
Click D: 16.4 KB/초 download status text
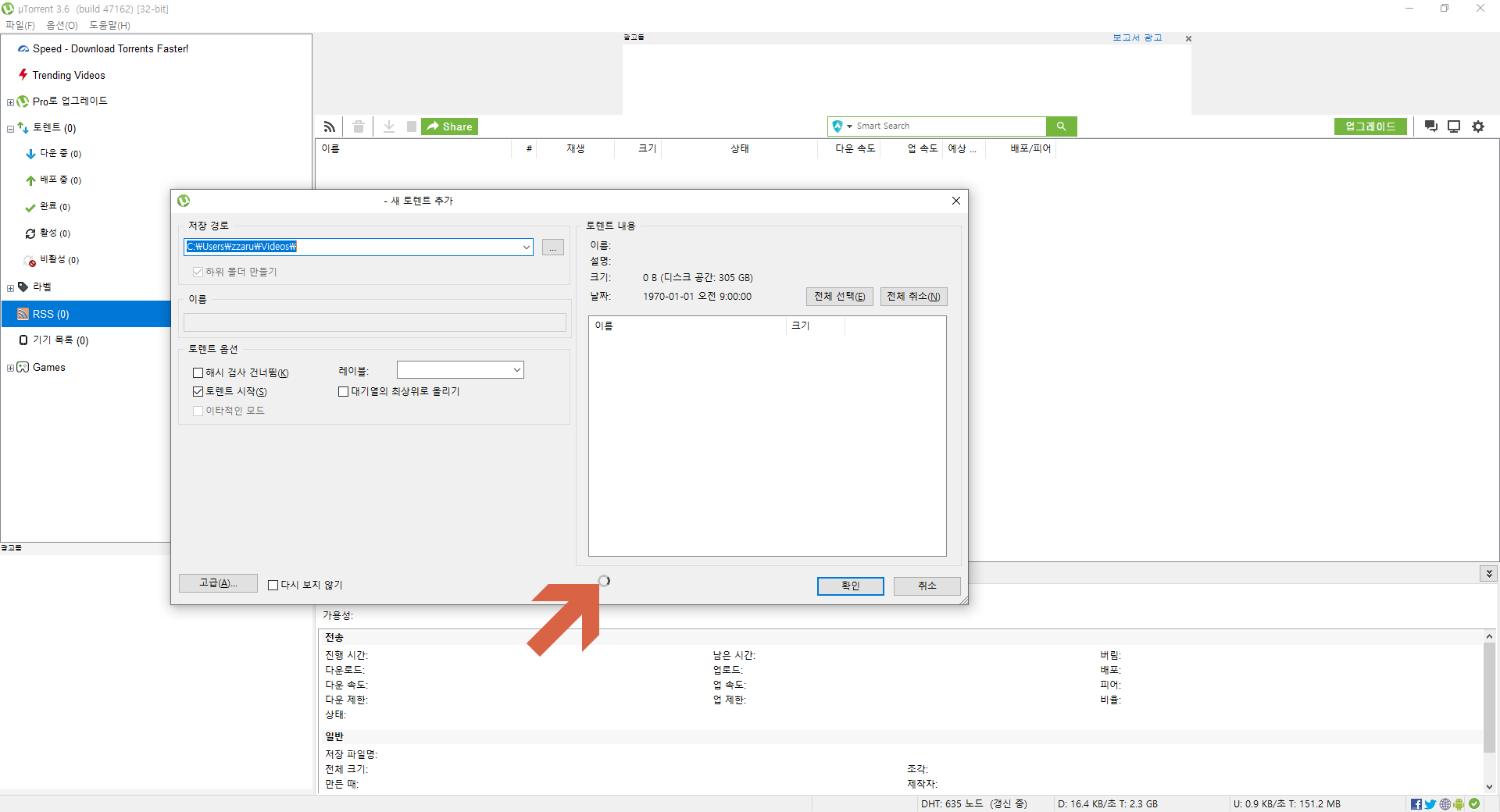click(x=1108, y=803)
